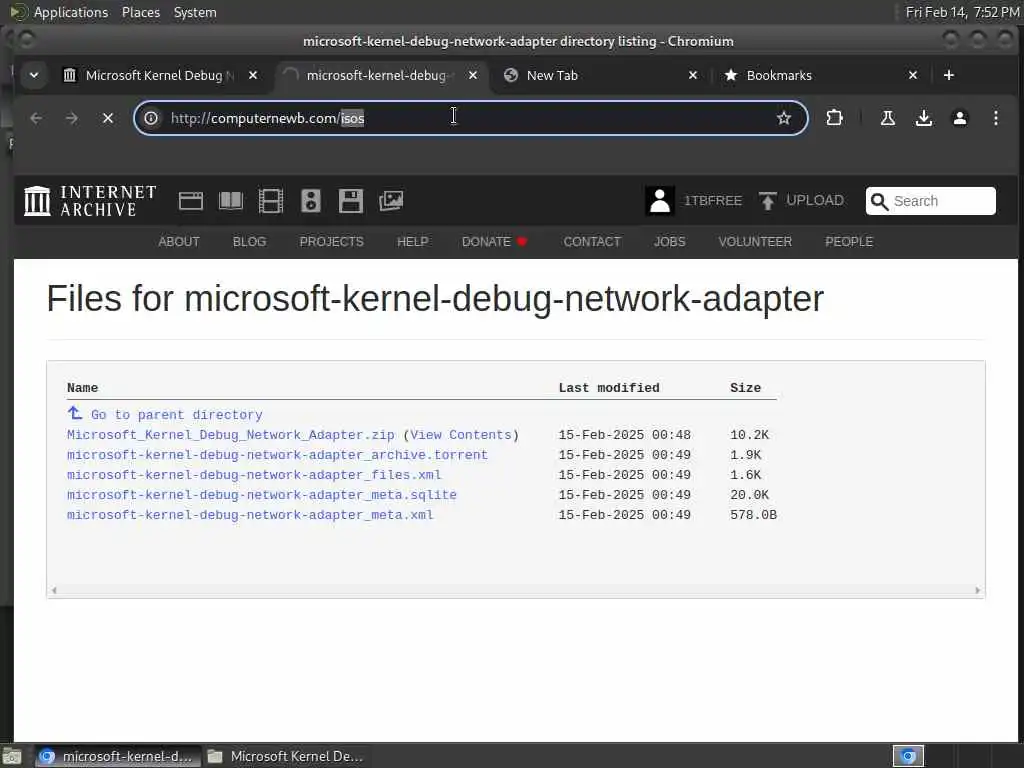Click the CONTACT navigation link
1024x768 pixels.
pyautogui.click(x=592, y=242)
